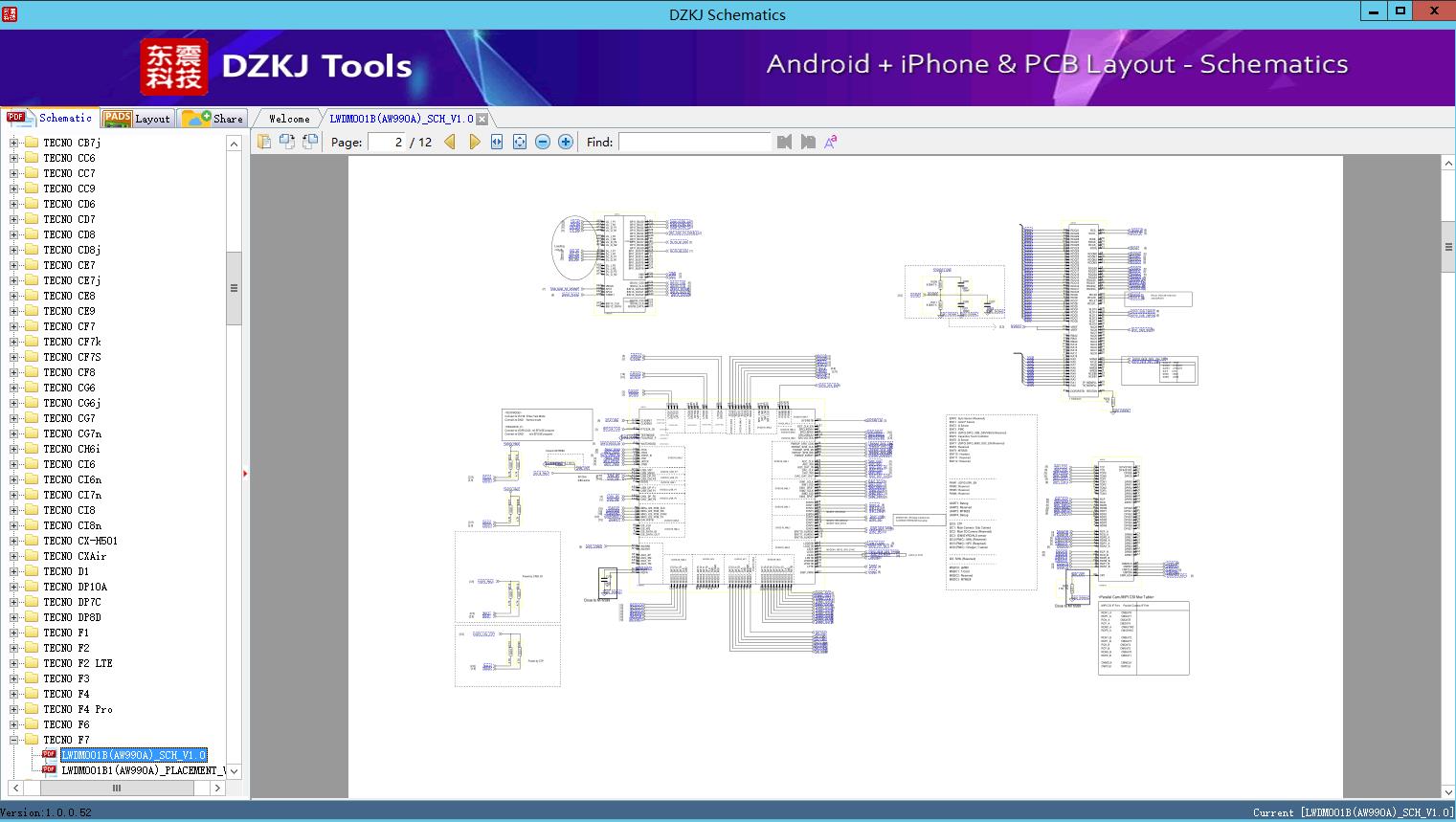Image resolution: width=1456 pixels, height=822 pixels.
Task: Open the Share tab
Action: [x=213, y=119]
